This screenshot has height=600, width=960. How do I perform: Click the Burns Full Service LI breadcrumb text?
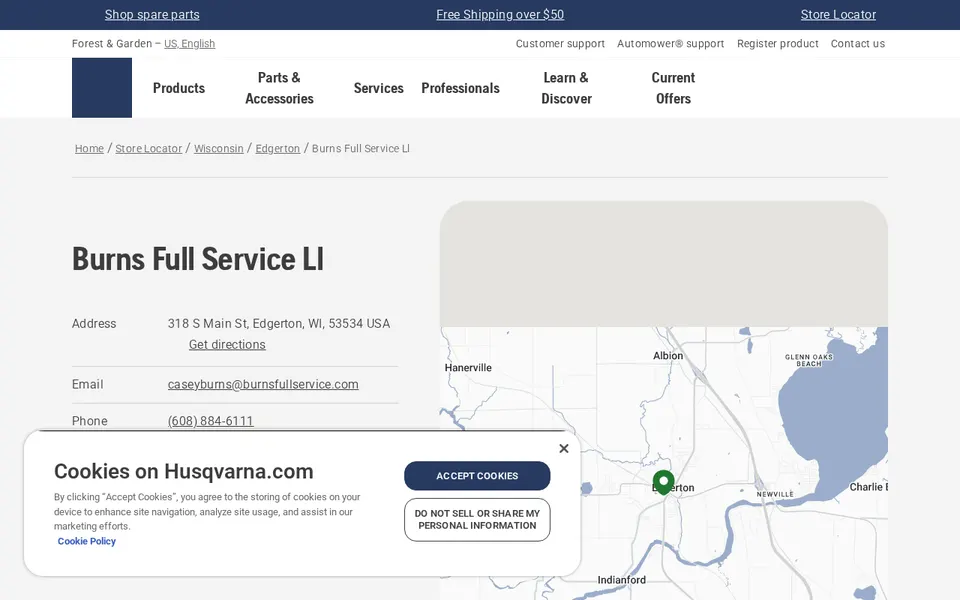pos(361,149)
